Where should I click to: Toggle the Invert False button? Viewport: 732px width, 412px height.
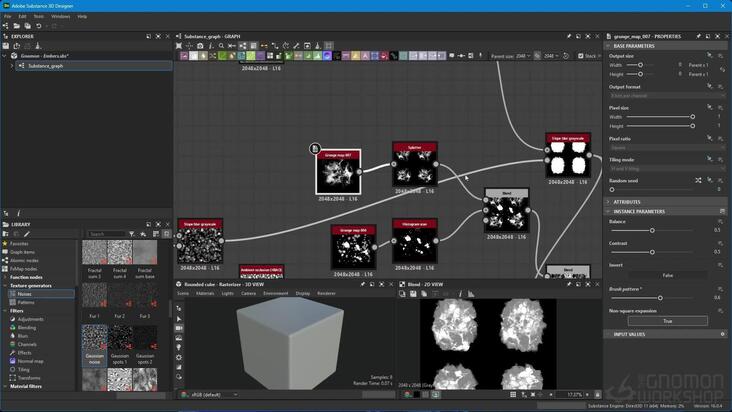point(668,275)
